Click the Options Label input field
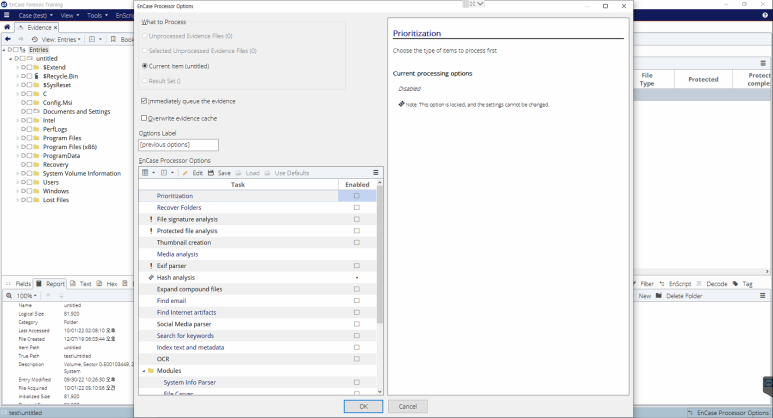773x418 pixels. tap(178, 145)
